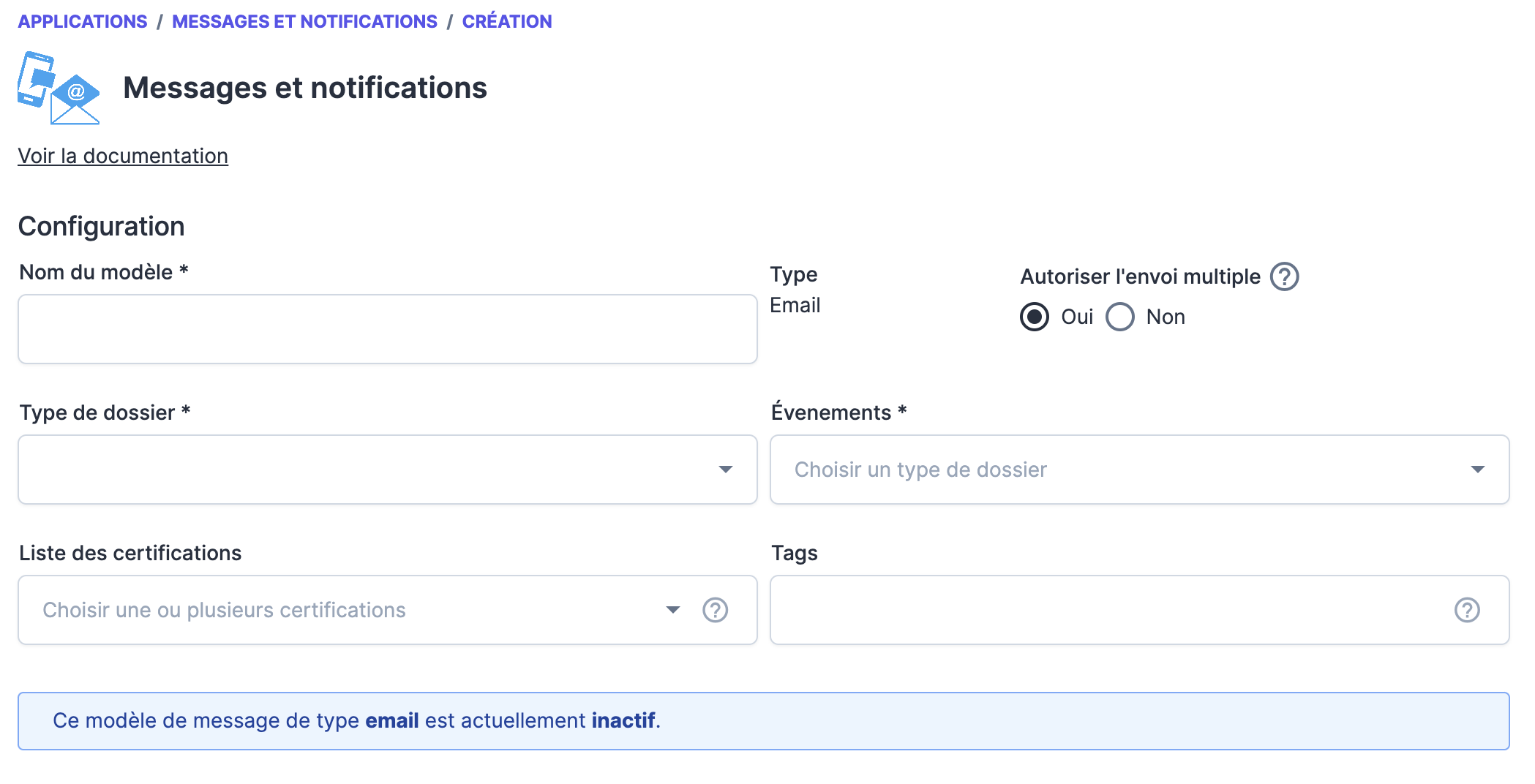Expand the Liste des certifications dropdown arrow
The image size is (1535, 784).
click(x=672, y=610)
